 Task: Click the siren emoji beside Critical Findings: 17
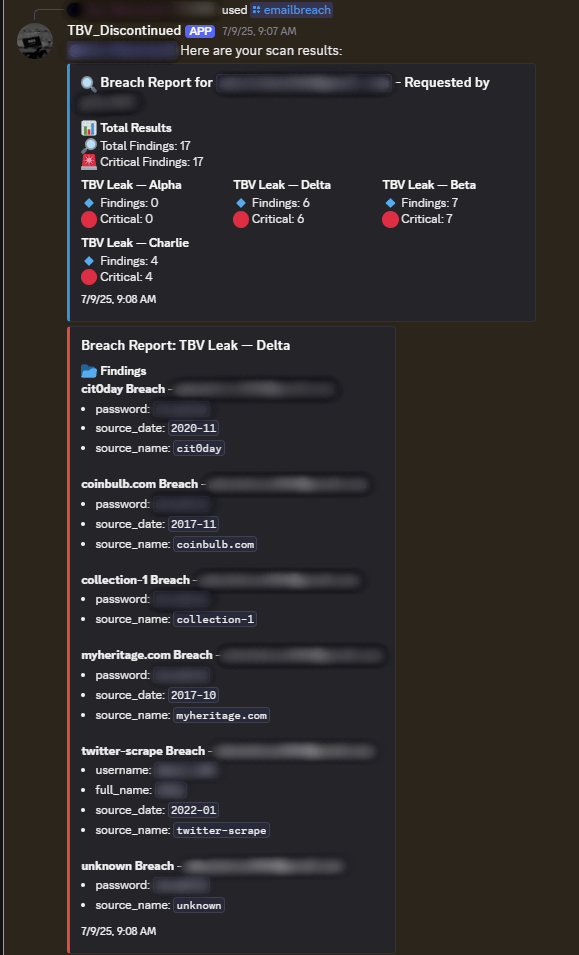click(89, 162)
